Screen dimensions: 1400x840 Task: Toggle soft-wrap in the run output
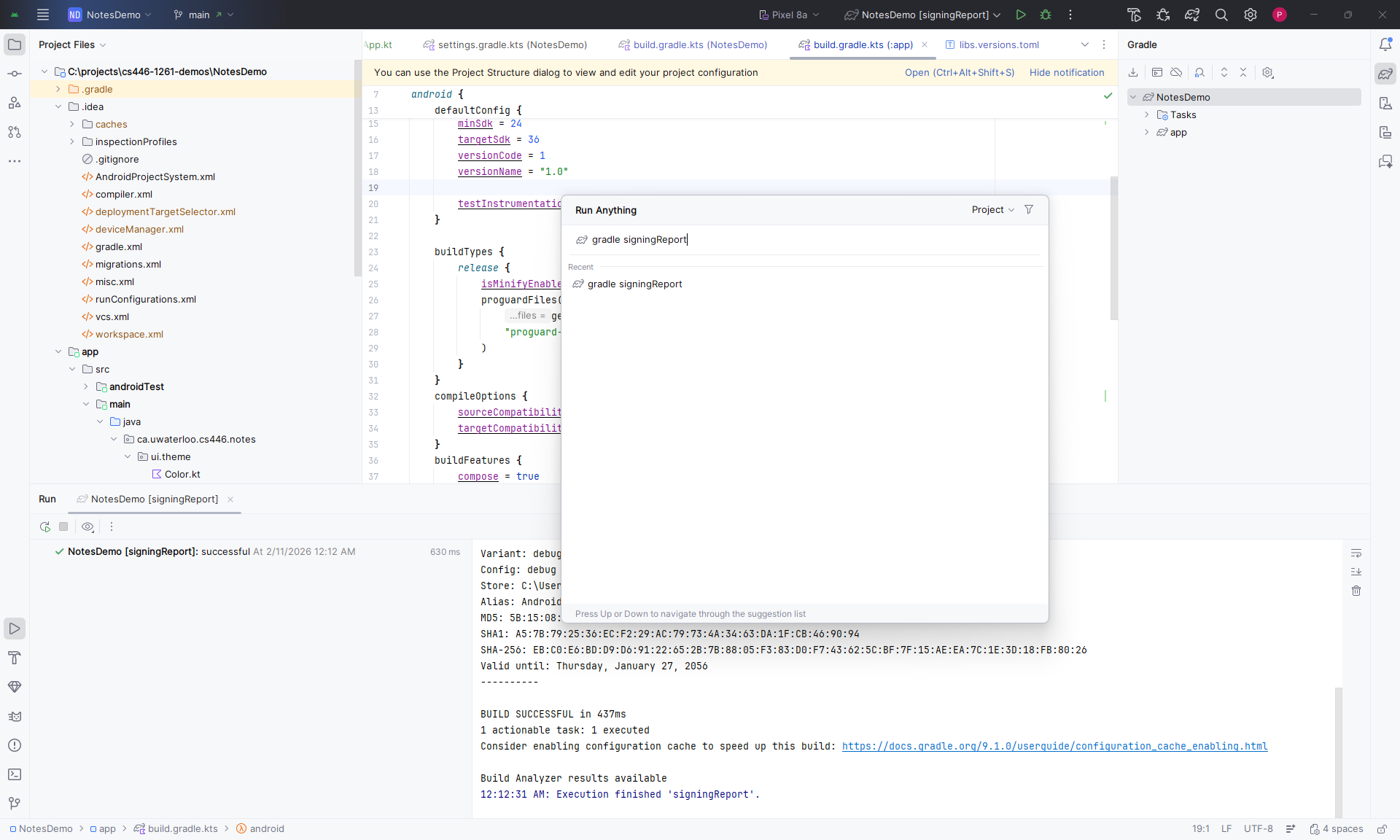(1356, 553)
